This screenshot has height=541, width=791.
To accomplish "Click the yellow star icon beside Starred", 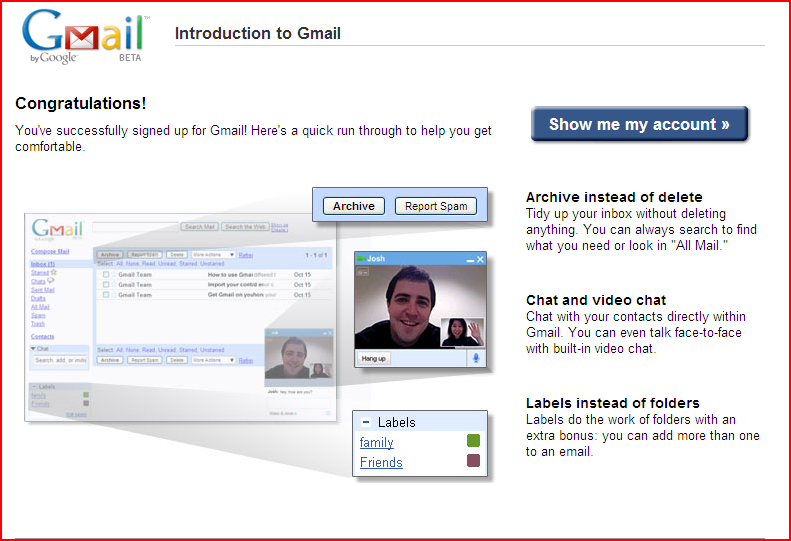I will click(53, 272).
